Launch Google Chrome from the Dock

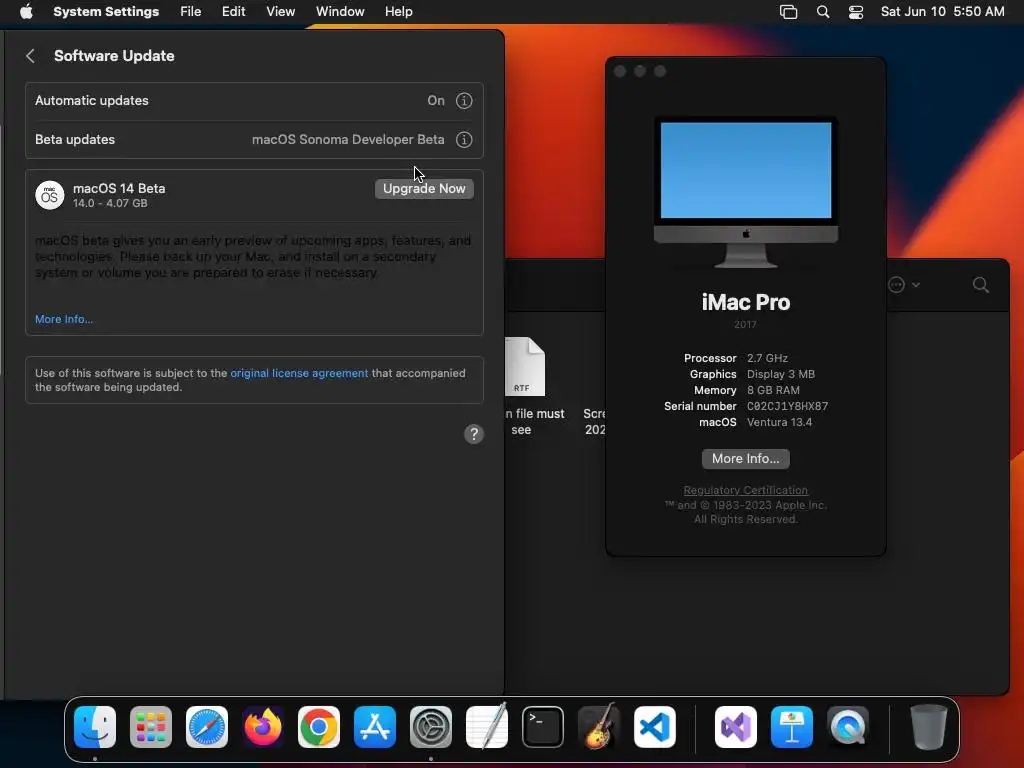tap(319, 727)
